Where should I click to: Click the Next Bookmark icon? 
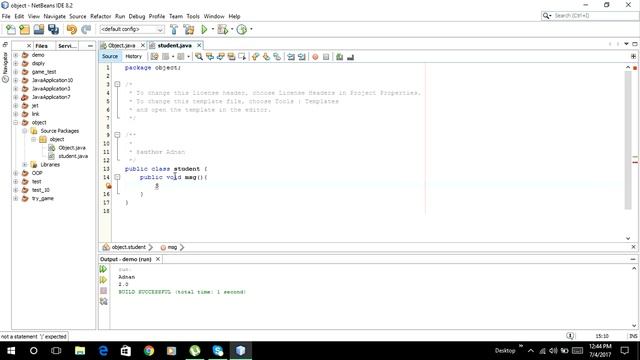coord(266,57)
